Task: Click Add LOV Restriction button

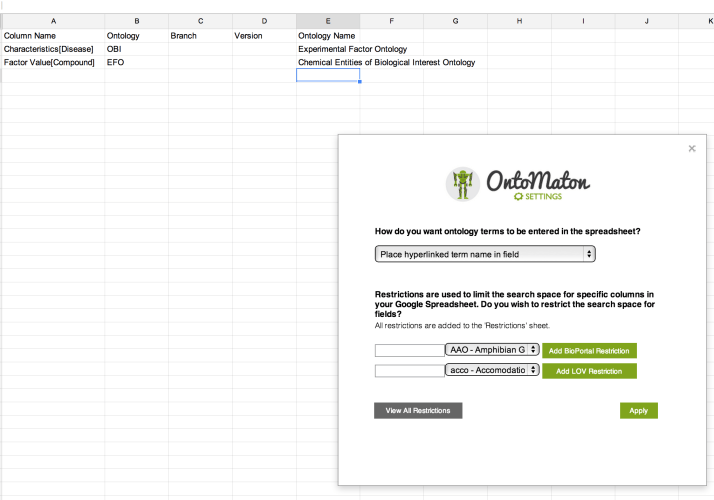Action: tap(589, 371)
